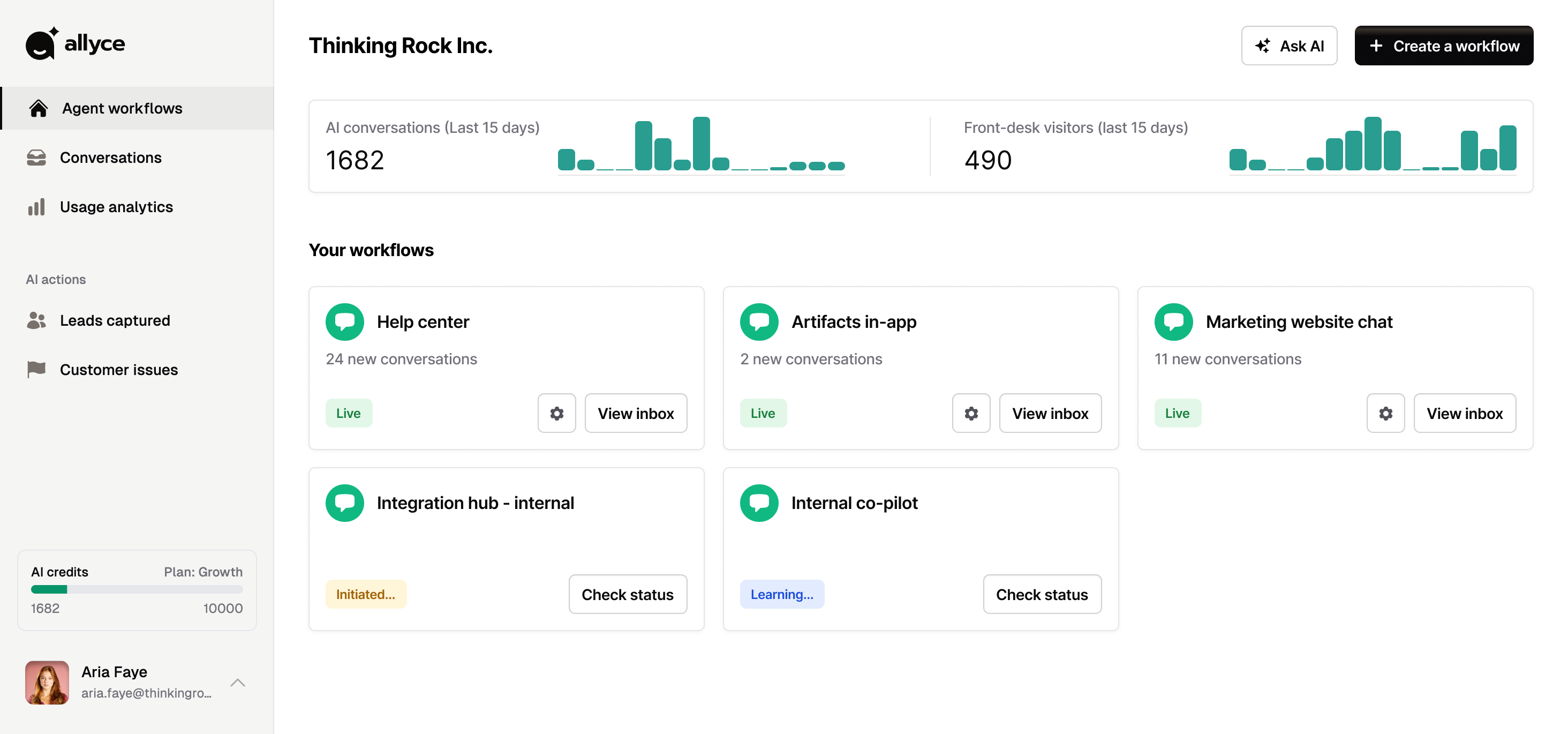Screen dimensions: 1568x734
Task: Check status of Internal co-pilot
Action: pos(1042,595)
